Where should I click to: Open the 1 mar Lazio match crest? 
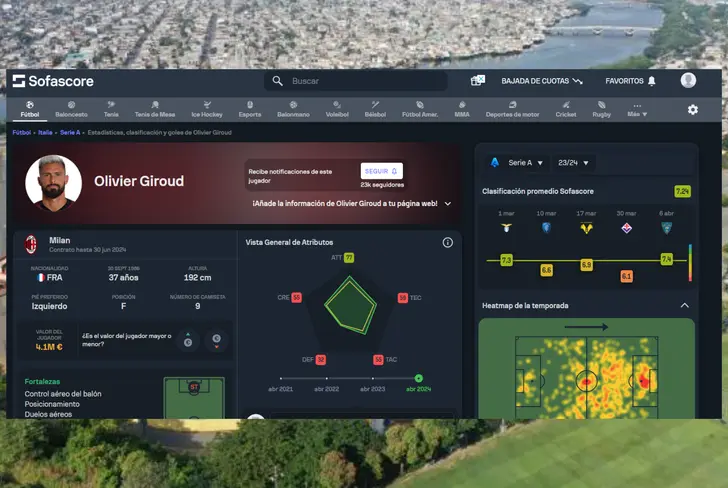tap(506, 228)
